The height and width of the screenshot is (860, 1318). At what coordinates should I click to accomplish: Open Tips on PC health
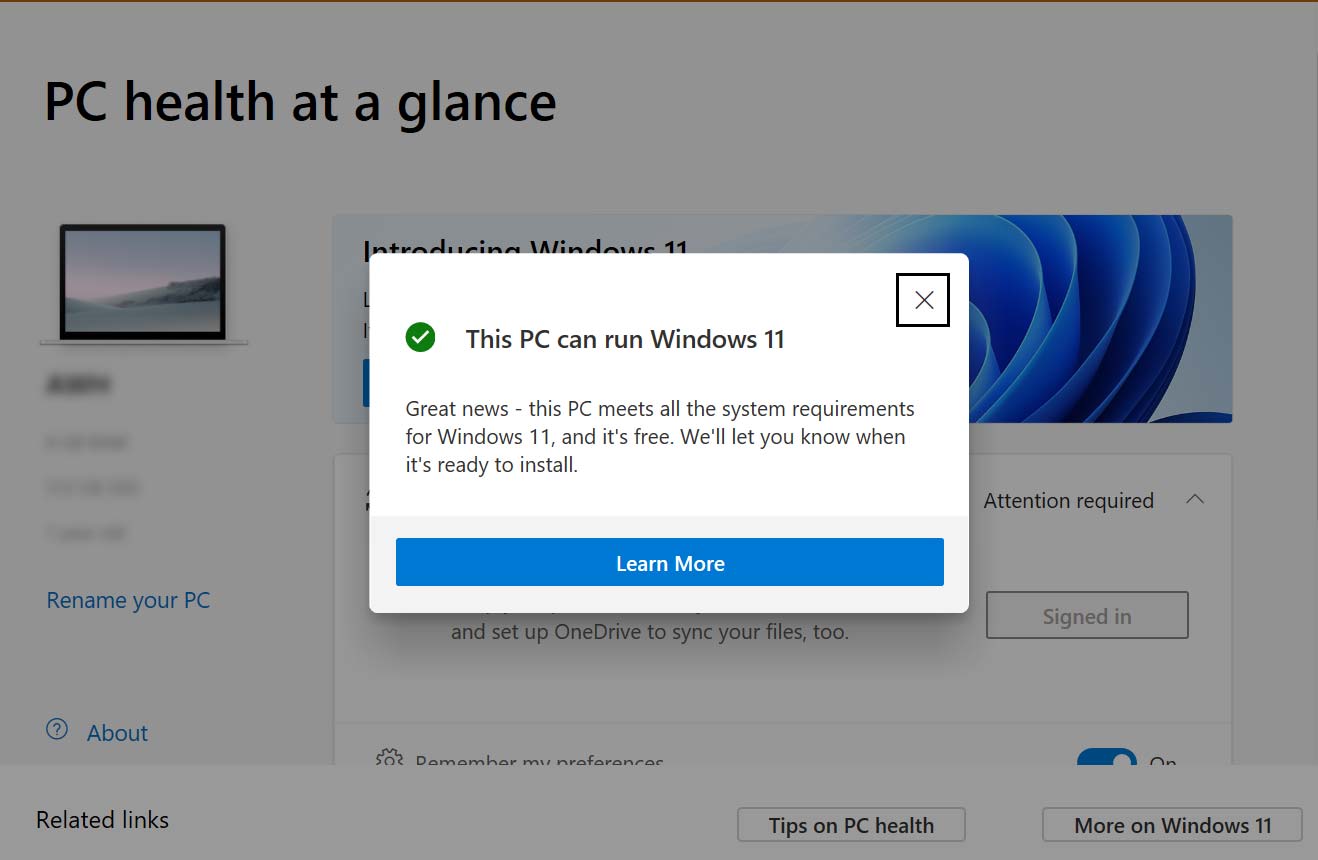(851, 825)
